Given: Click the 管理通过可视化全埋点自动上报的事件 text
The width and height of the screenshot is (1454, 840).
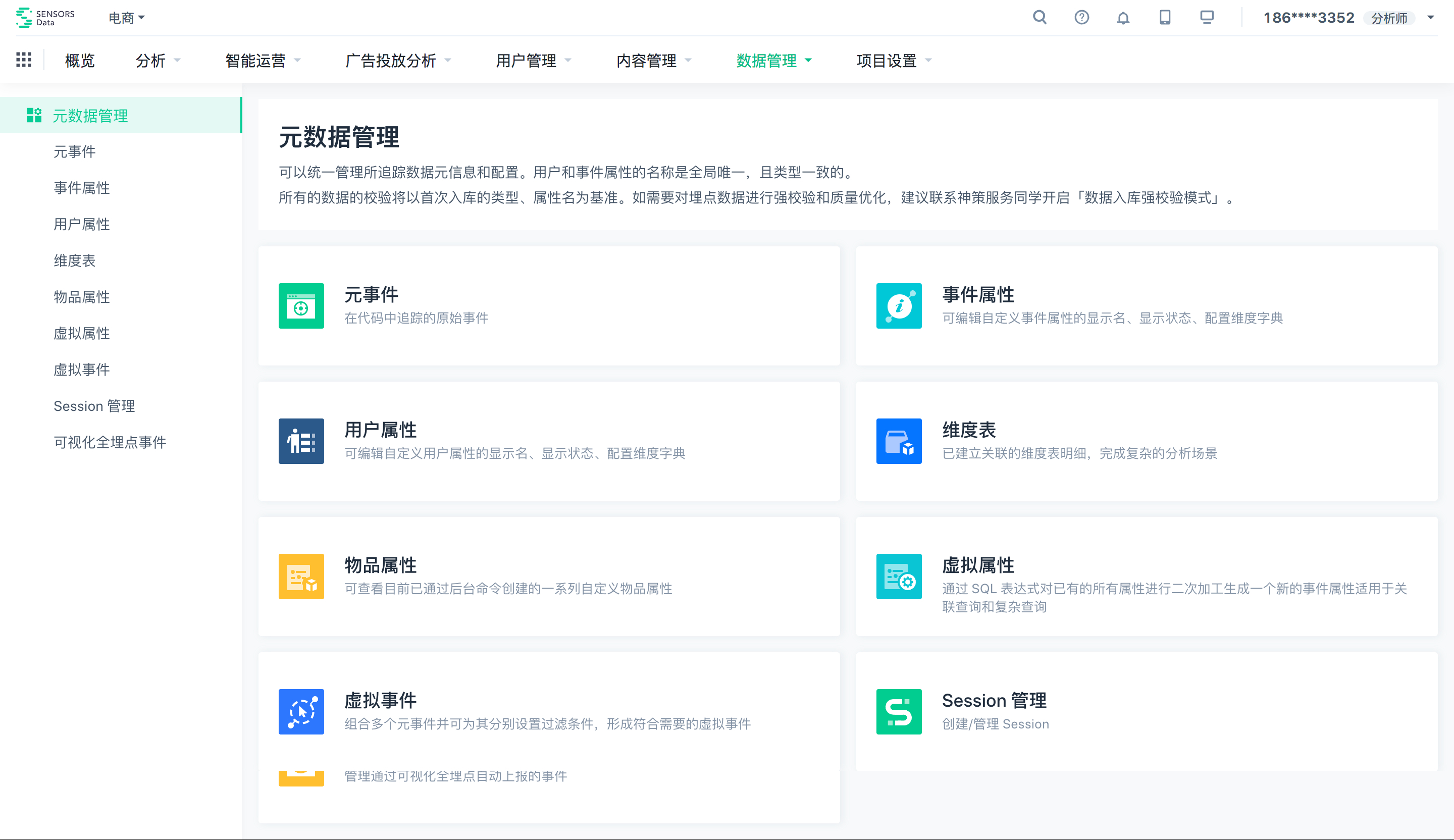Looking at the screenshot, I should [x=456, y=776].
